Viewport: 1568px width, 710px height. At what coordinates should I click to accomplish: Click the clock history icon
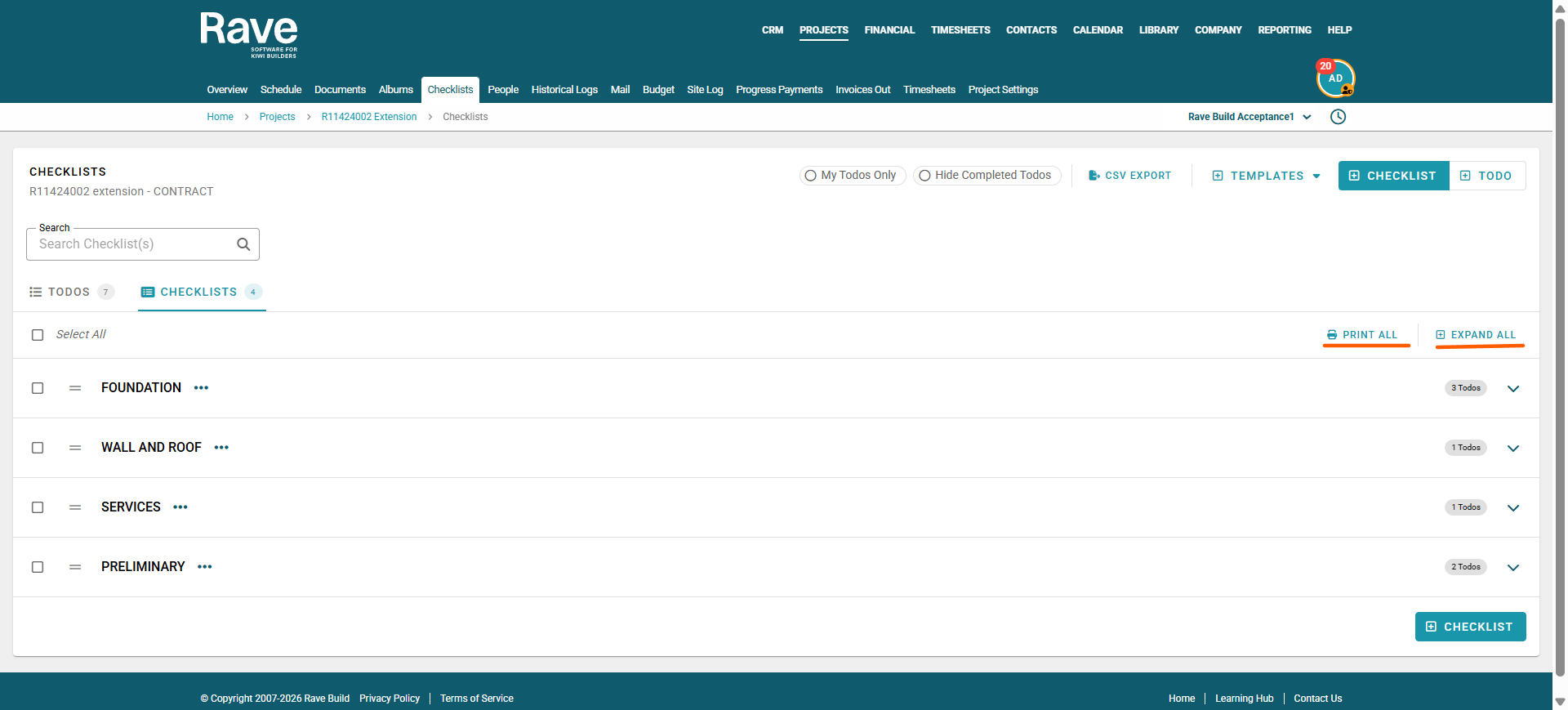pos(1338,117)
